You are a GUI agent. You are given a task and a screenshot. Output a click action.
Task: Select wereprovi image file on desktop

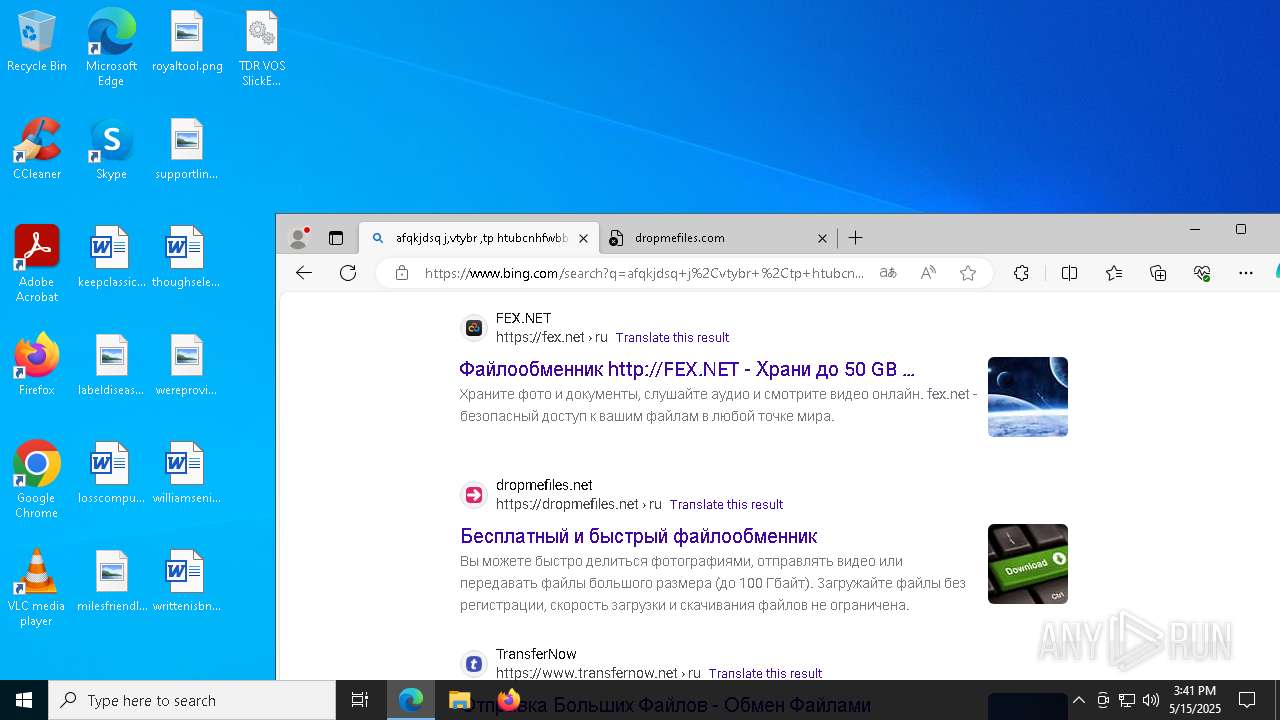(186, 366)
